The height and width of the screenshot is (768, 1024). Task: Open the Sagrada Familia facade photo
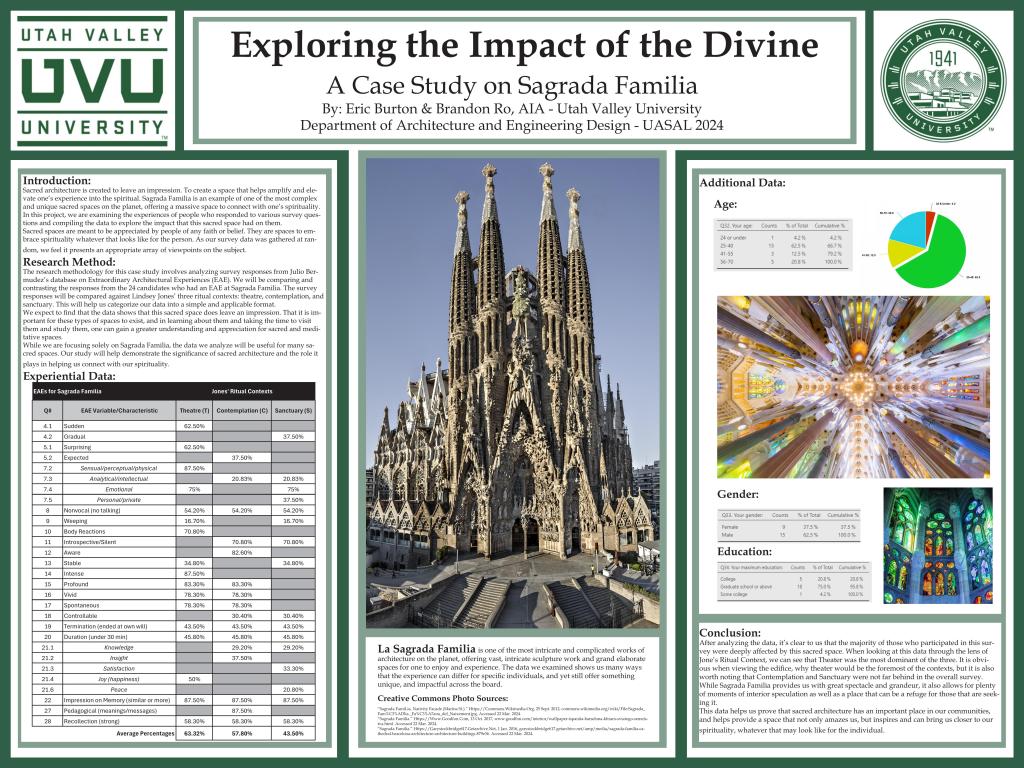pos(512,395)
